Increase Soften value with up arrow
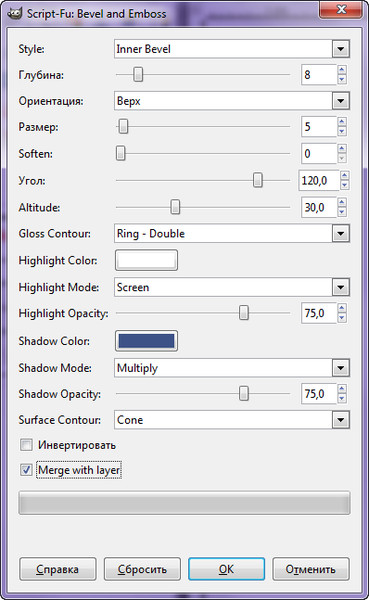This screenshot has height=600, width=369. click(342, 149)
